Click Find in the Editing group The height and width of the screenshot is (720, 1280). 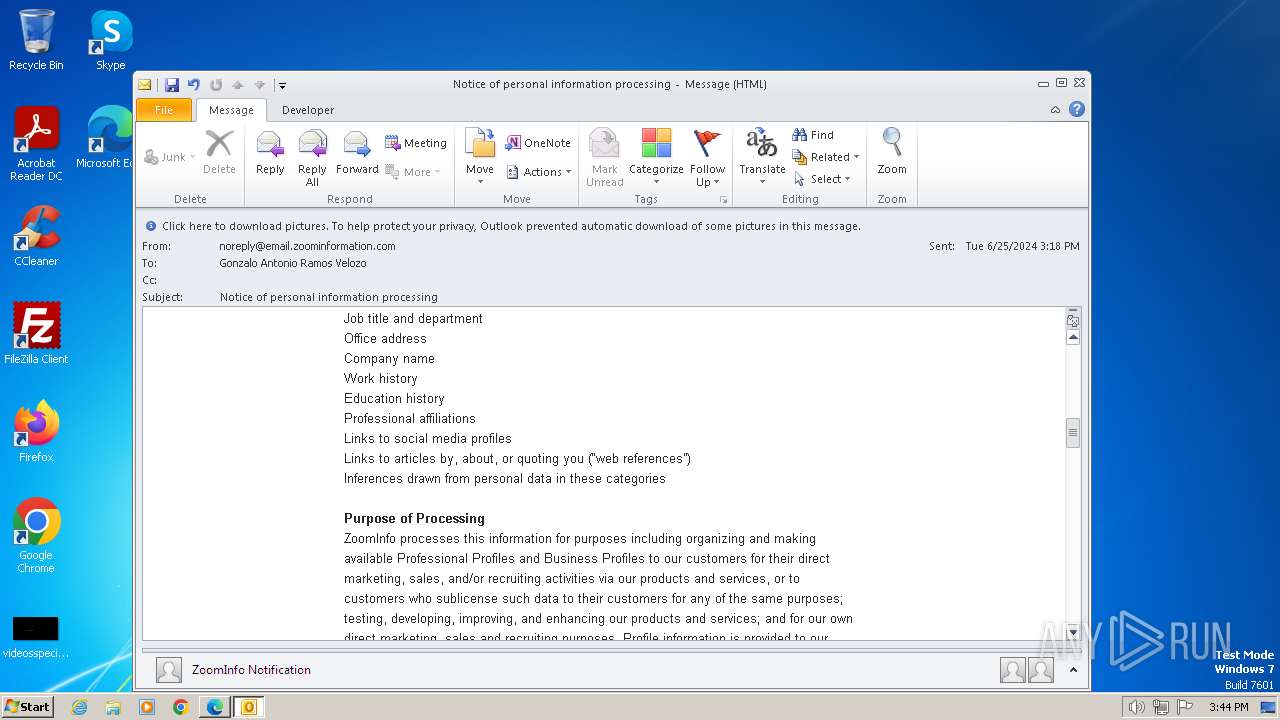tap(813, 135)
